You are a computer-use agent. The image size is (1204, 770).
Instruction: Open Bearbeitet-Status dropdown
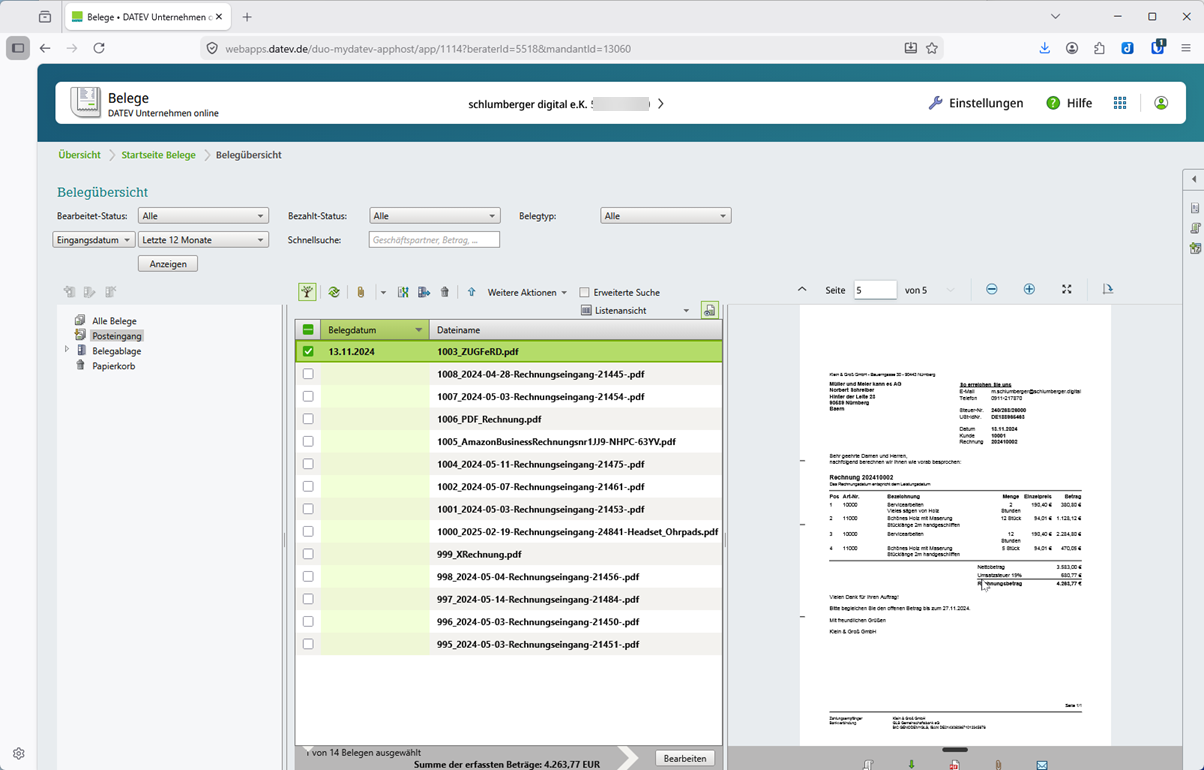(203, 216)
